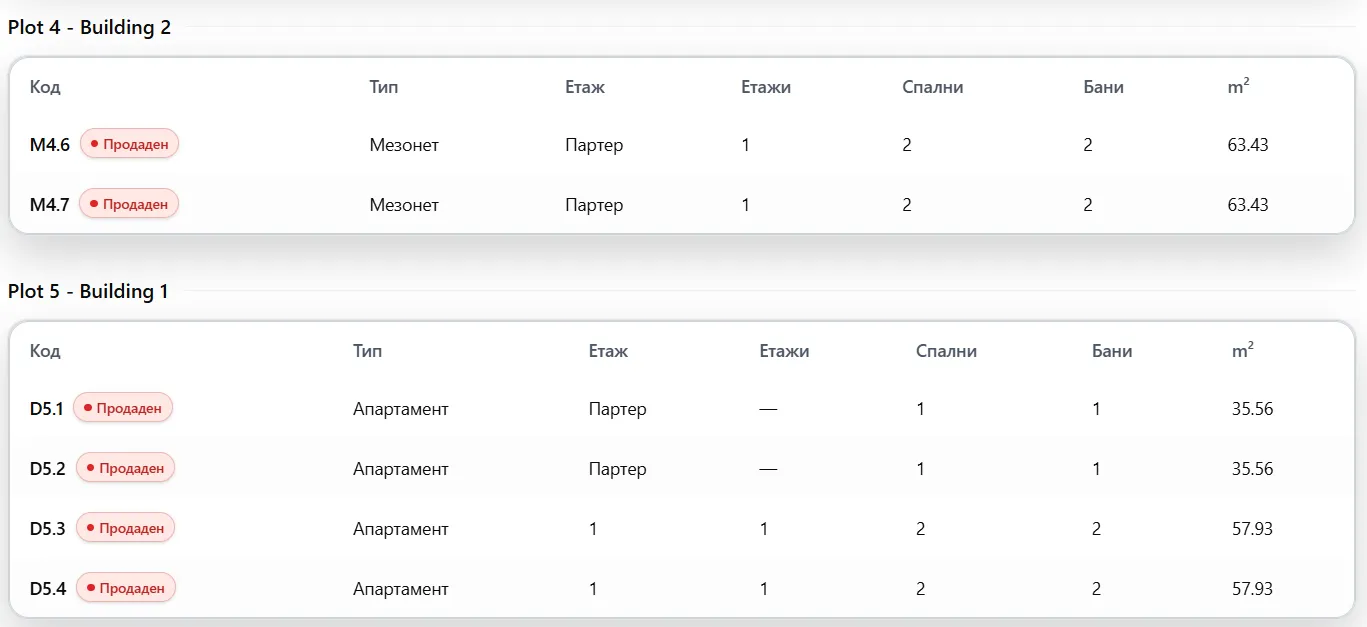1367x627 pixels.
Task: Click the Plot 5 - Building 1 heading
Action: tap(89, 291)
